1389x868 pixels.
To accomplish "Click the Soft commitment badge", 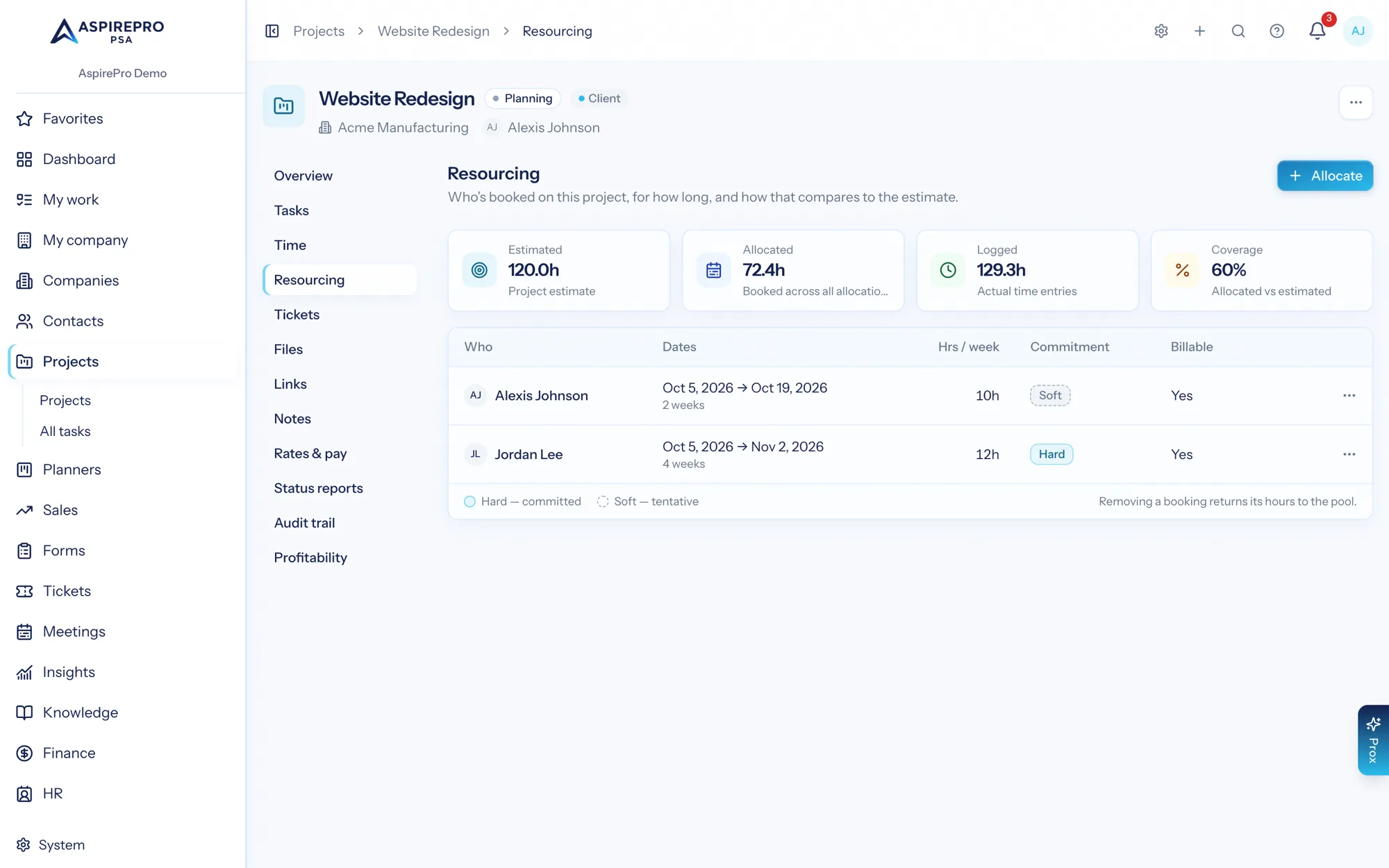I will pos(1050,395).
